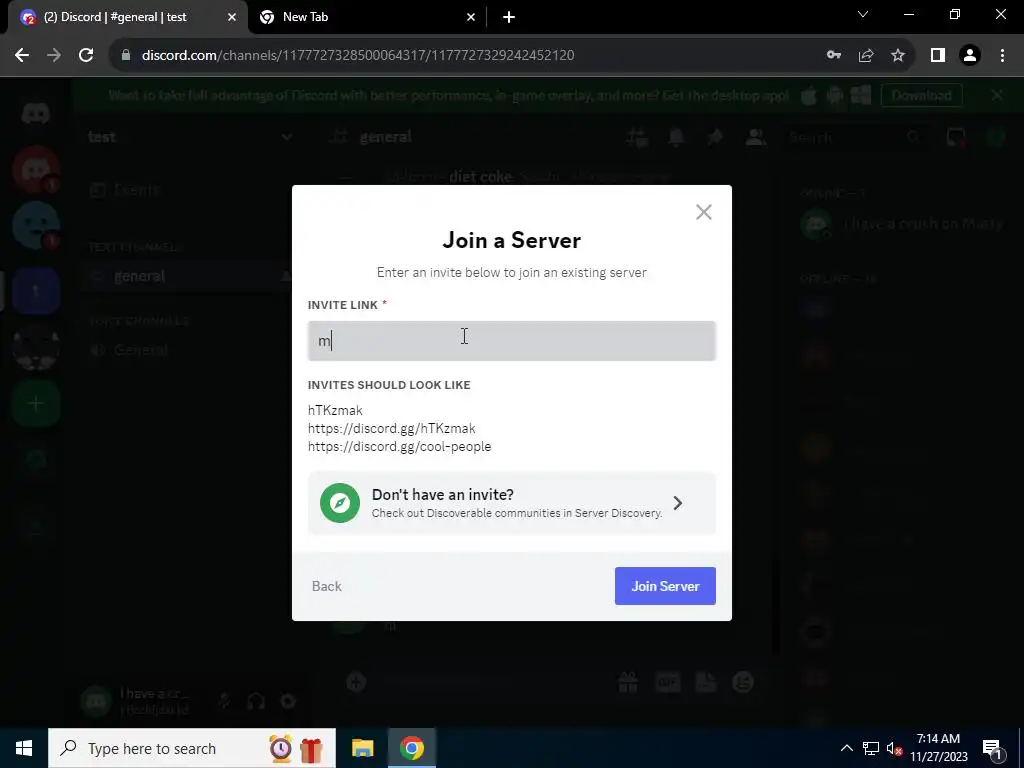Open notification settings bell icon
The height and width of the screenshot is (768, 1024).
tap(676, 137)
